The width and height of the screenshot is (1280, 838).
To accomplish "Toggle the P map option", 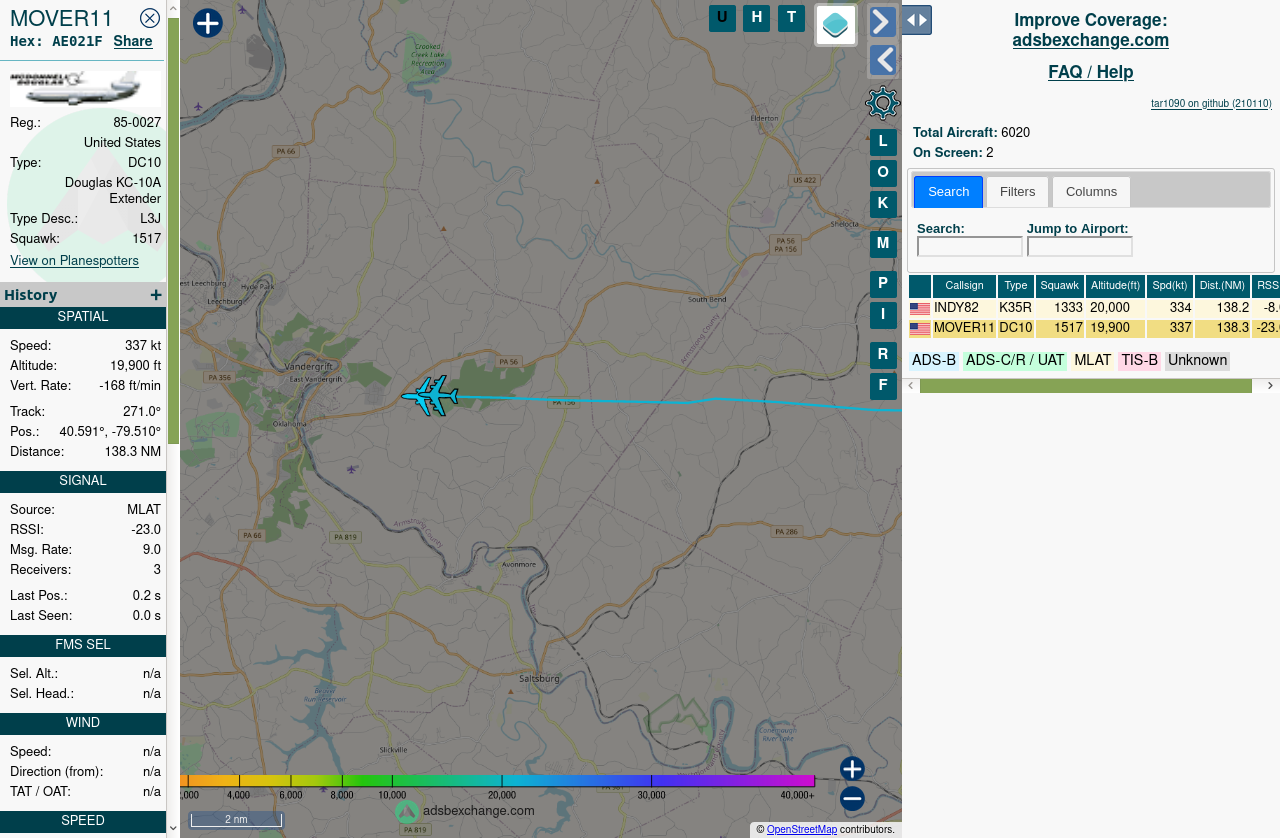I will tap(883, 284).
